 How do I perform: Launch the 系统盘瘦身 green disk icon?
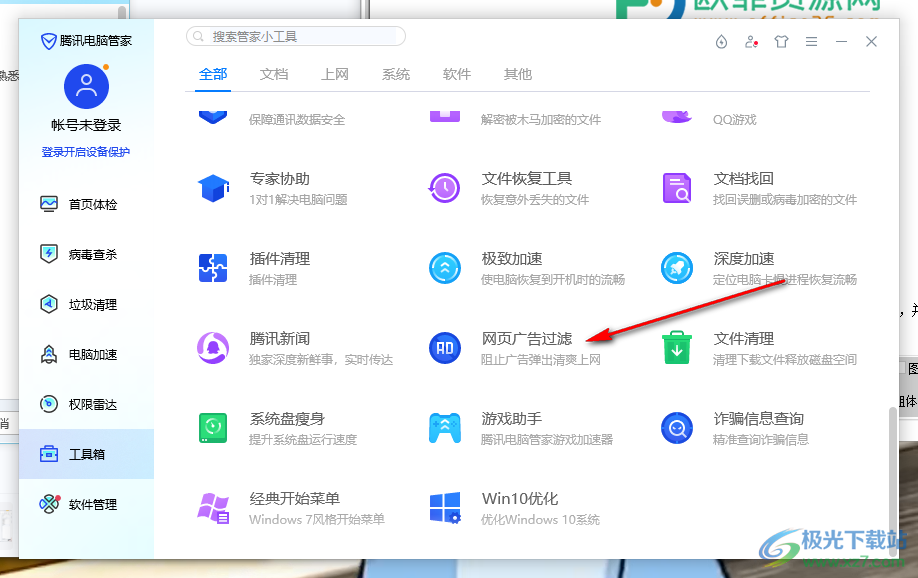213,427
